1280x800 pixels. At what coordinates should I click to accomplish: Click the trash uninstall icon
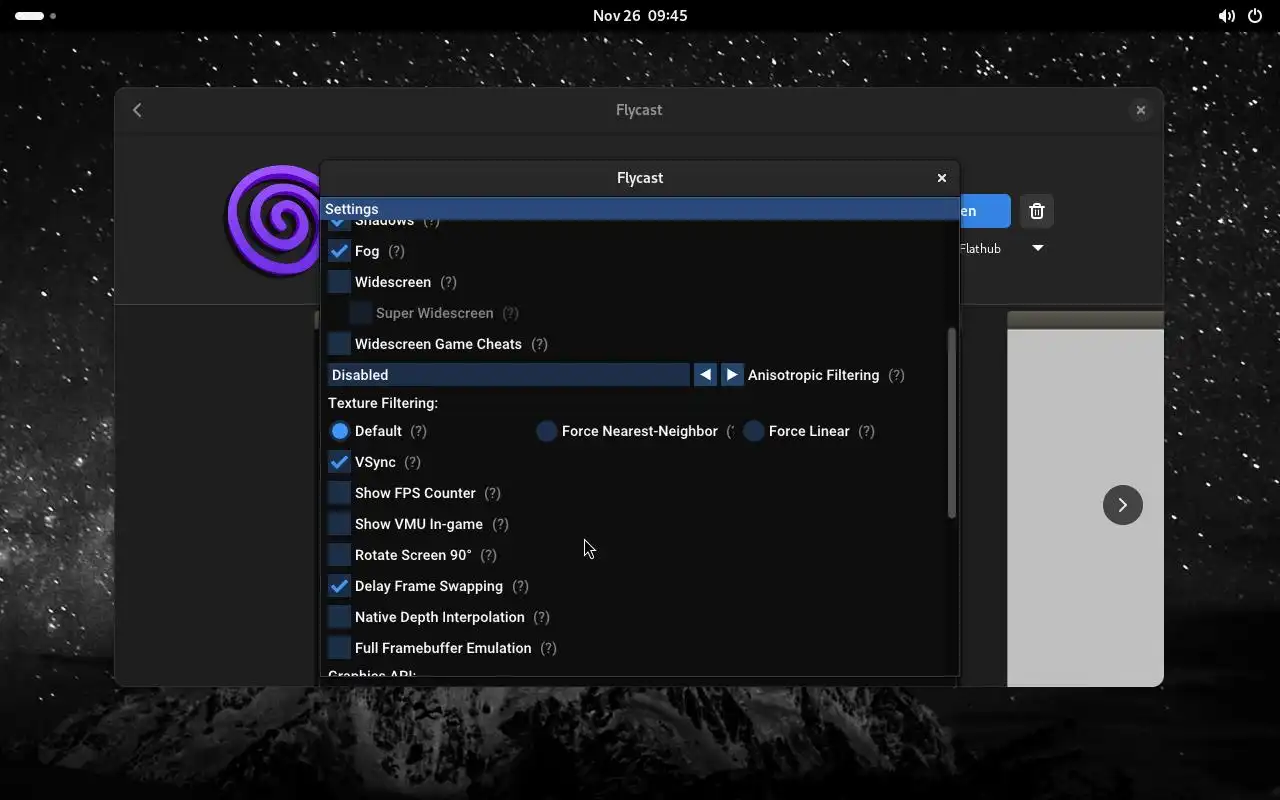pos(1037,211)
